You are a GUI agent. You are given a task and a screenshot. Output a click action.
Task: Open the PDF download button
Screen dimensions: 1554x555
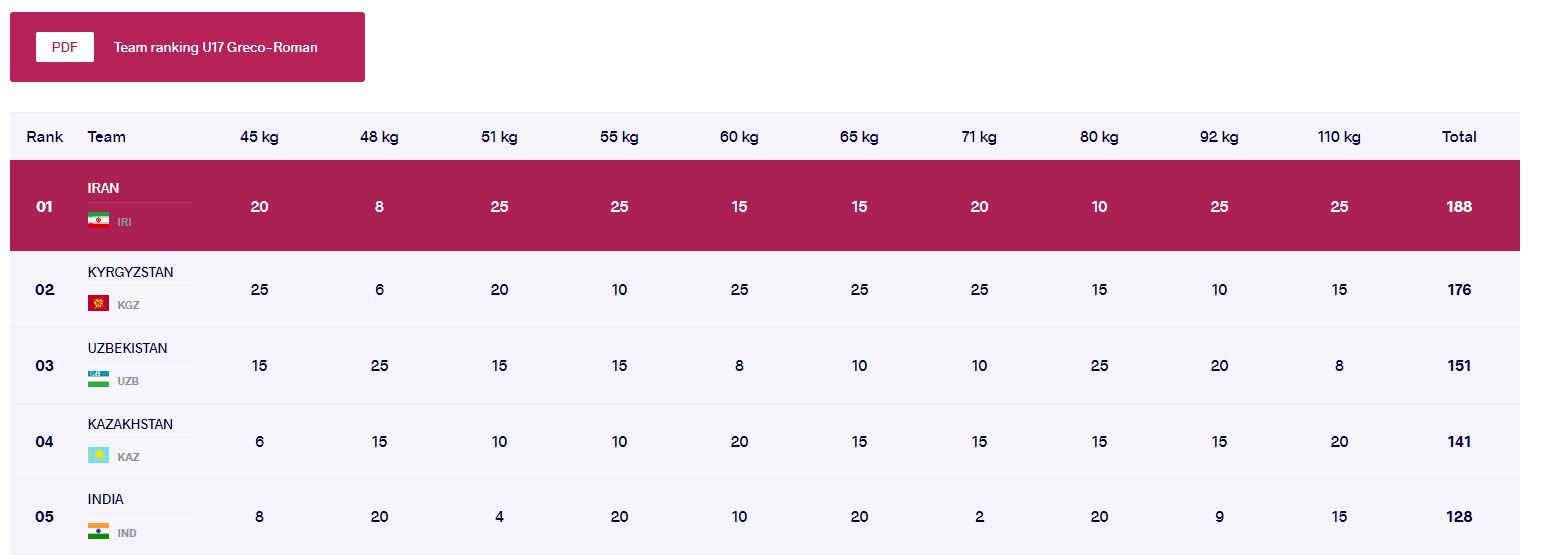tap(65, 47)
